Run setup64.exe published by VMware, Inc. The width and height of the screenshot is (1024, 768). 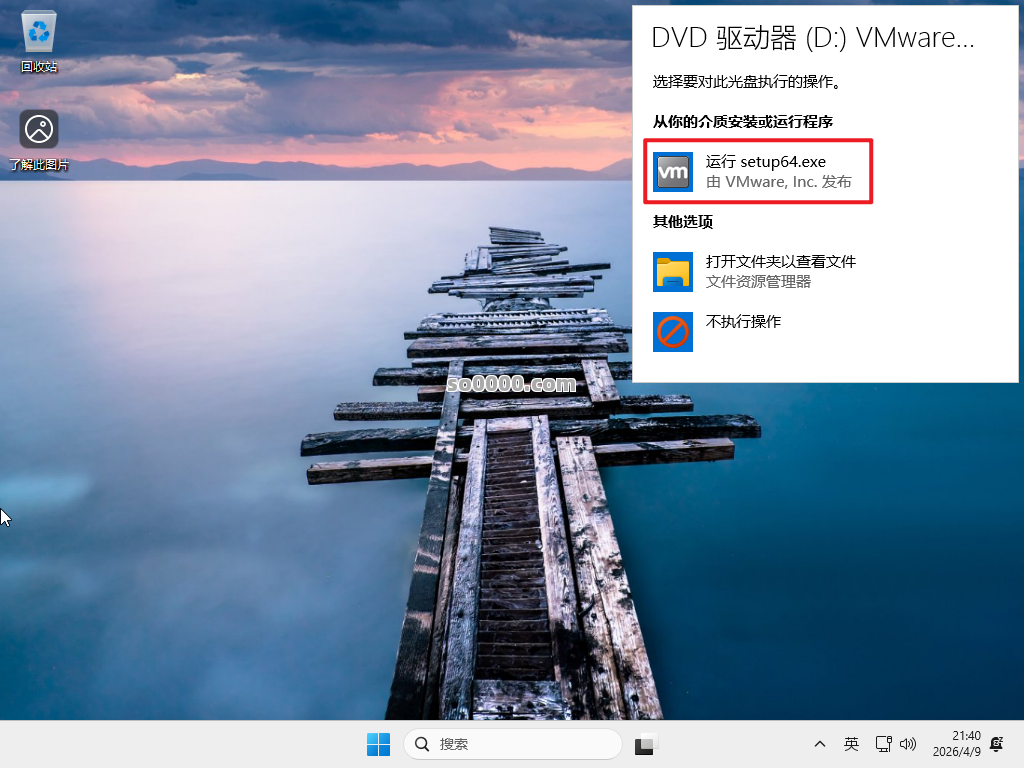(770, 171)
